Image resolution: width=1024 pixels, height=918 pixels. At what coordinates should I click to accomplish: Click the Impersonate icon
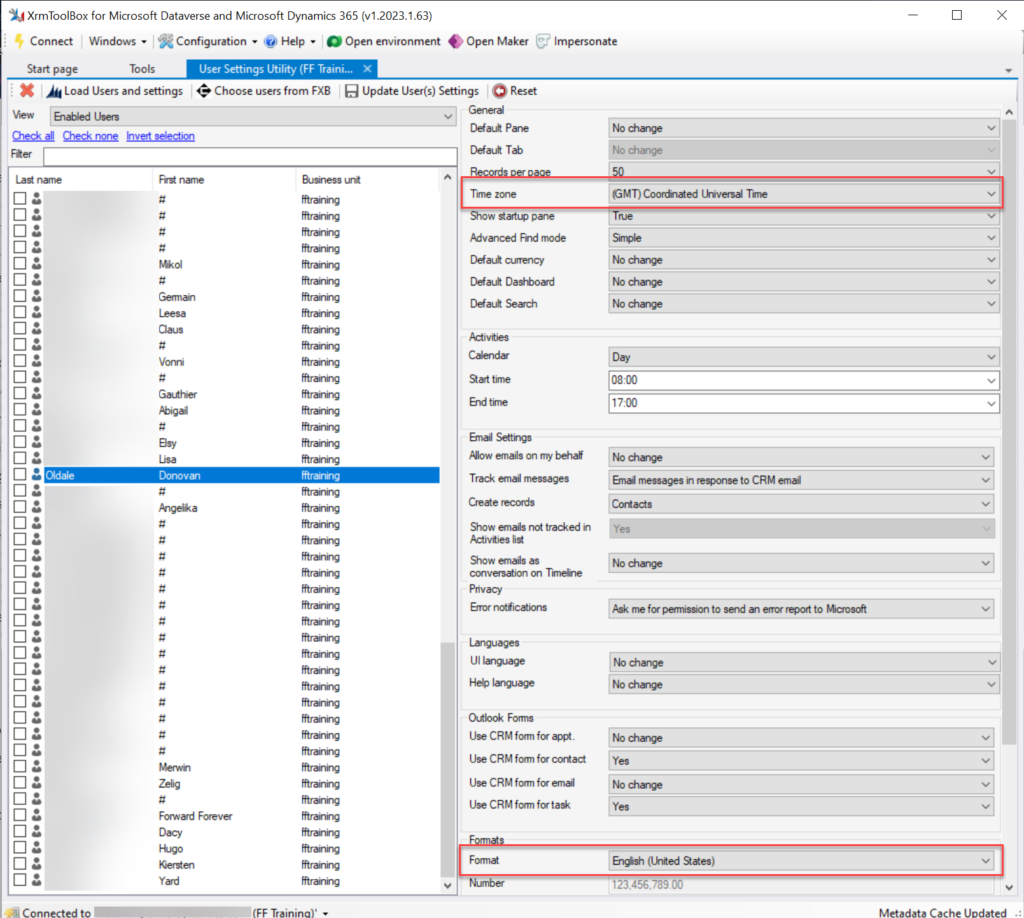[x=543, y=41]
